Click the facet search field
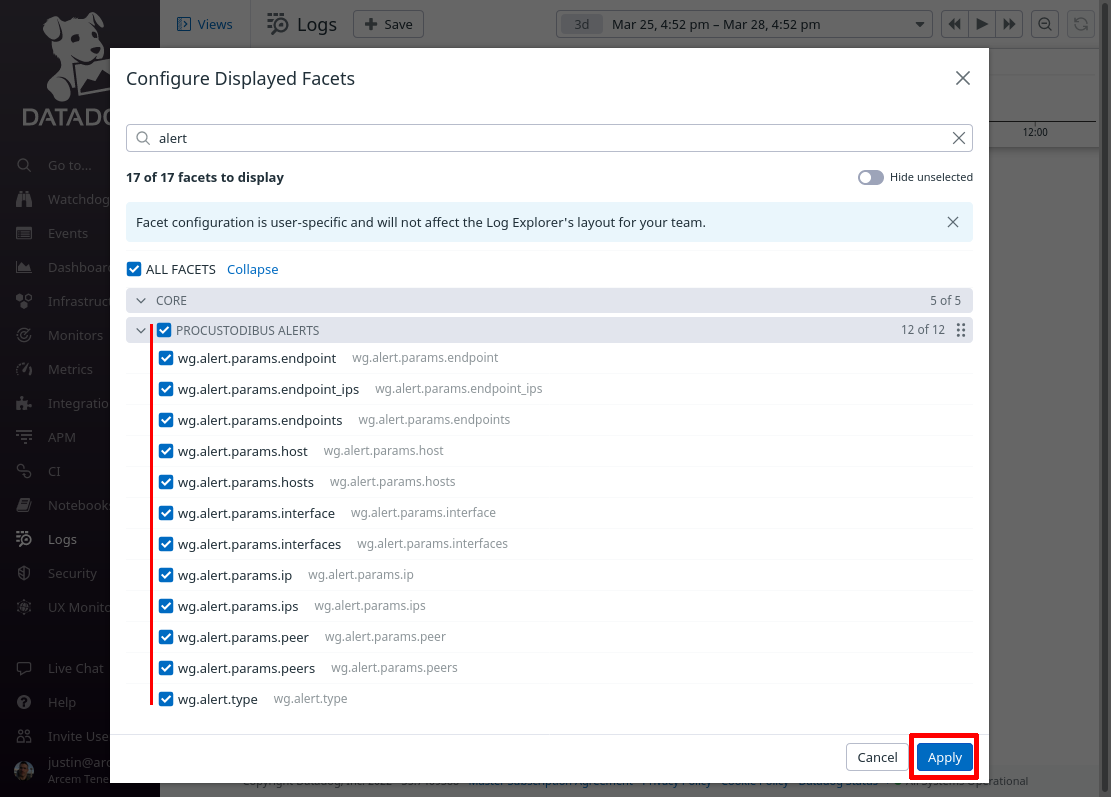Screen dimensions: 1111x797 pyautogui.click(x=549, y=138)
